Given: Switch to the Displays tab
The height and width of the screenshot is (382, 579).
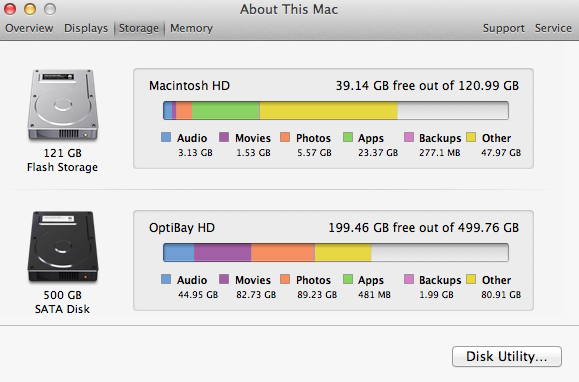Looking at the screenshot, I should (86, 28).
